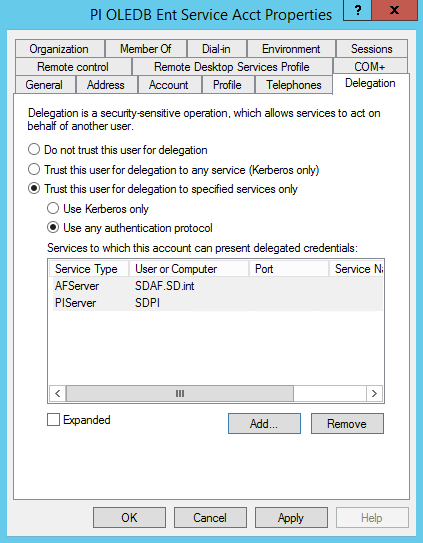423x543 pixels.
Task: Open the Account tab
Action: tap(169, 85)
